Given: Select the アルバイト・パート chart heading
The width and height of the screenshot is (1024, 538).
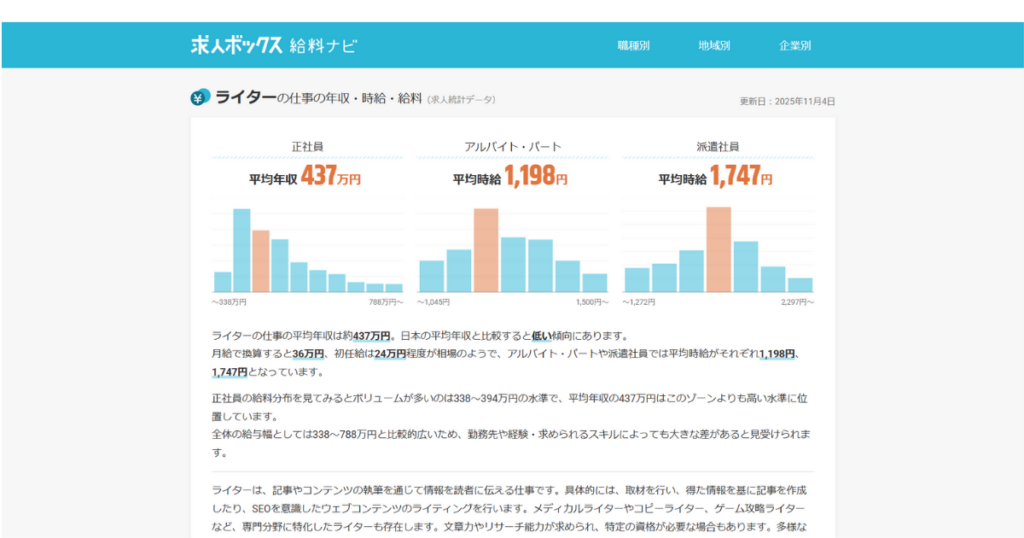Looking at the screenshot, I should [512, 147].
